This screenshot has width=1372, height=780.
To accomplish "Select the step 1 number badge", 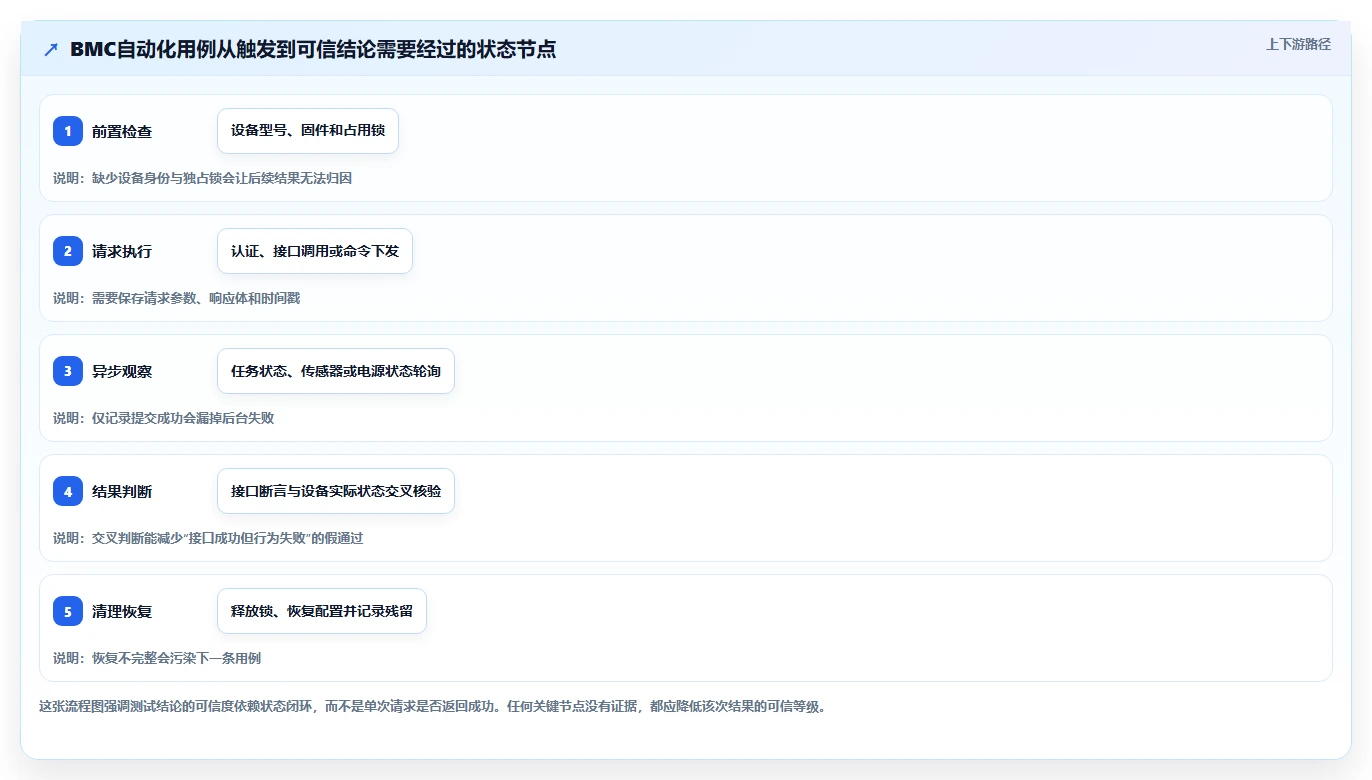I will pyautogui.click(x=68, y=131).
